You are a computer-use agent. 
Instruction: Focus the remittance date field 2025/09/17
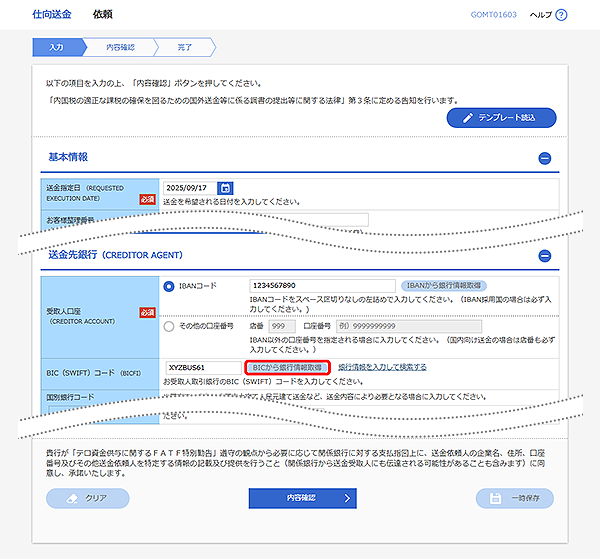coord(190,188)
